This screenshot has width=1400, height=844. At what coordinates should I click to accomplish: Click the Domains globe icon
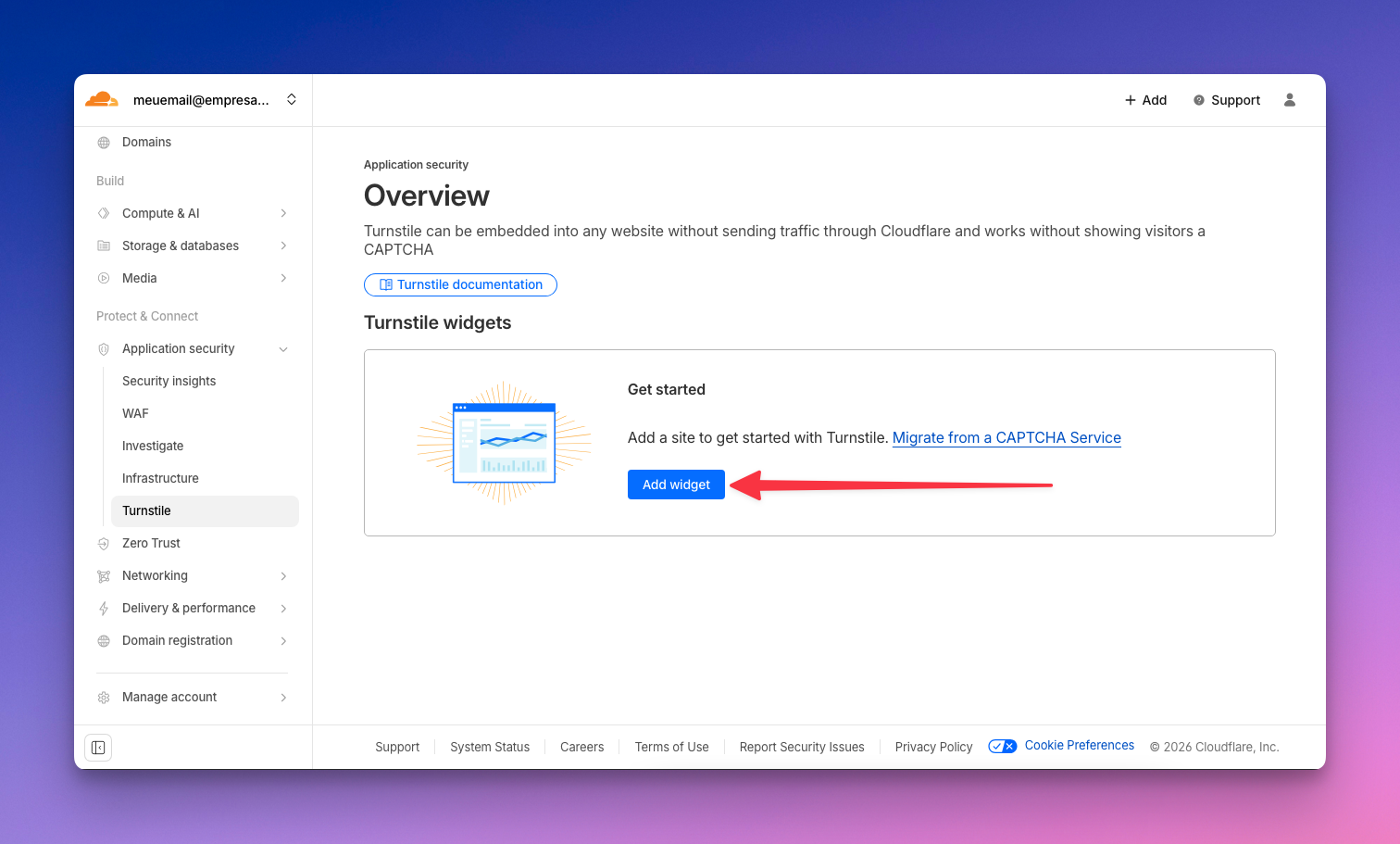click(104, 143)
